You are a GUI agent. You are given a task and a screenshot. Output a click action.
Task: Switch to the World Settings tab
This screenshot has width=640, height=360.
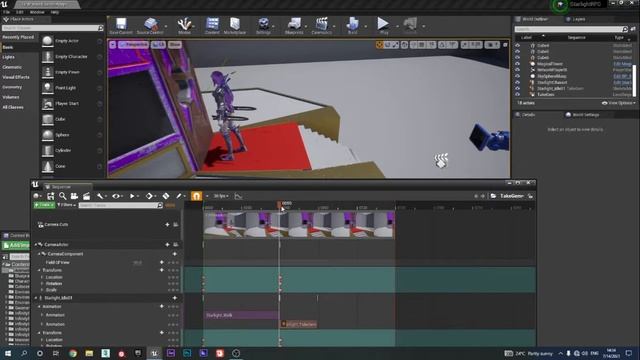(x=582, y=115)
